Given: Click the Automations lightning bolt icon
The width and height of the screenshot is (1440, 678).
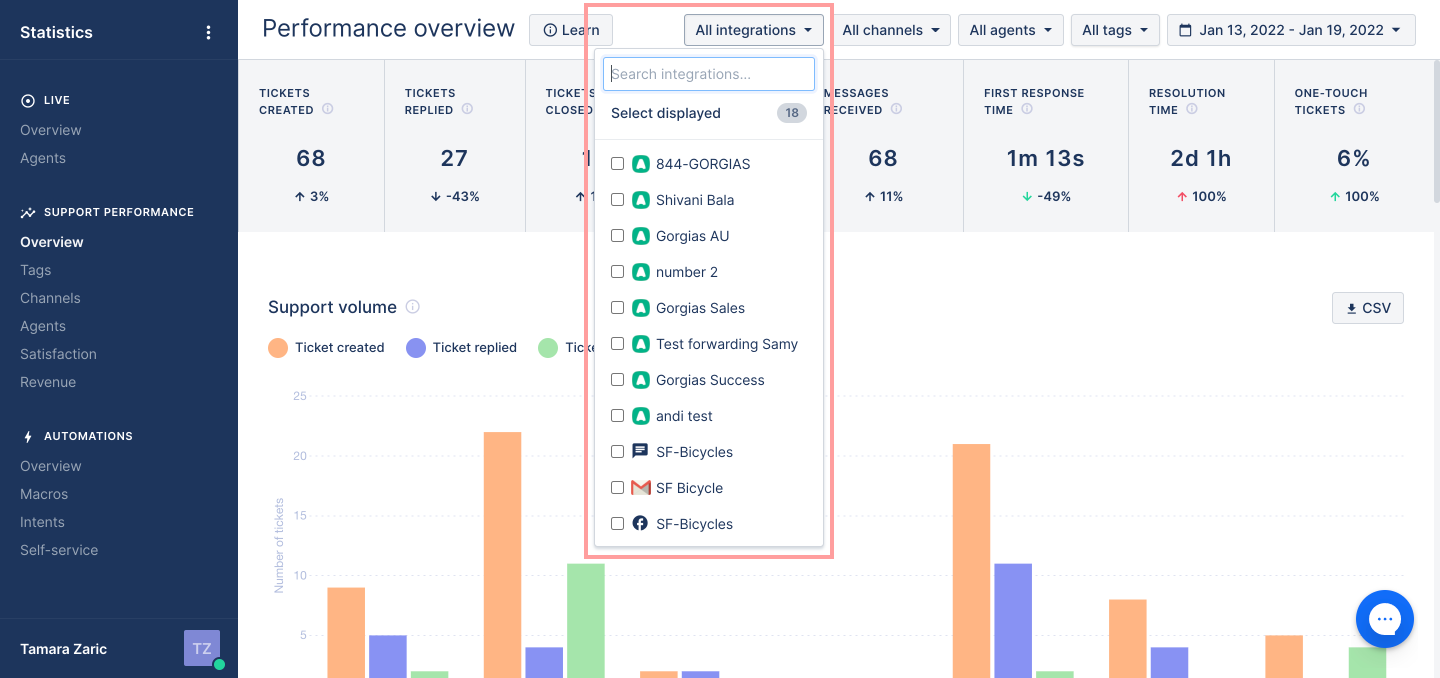Looking at the screenshot, I should (28, 436).
